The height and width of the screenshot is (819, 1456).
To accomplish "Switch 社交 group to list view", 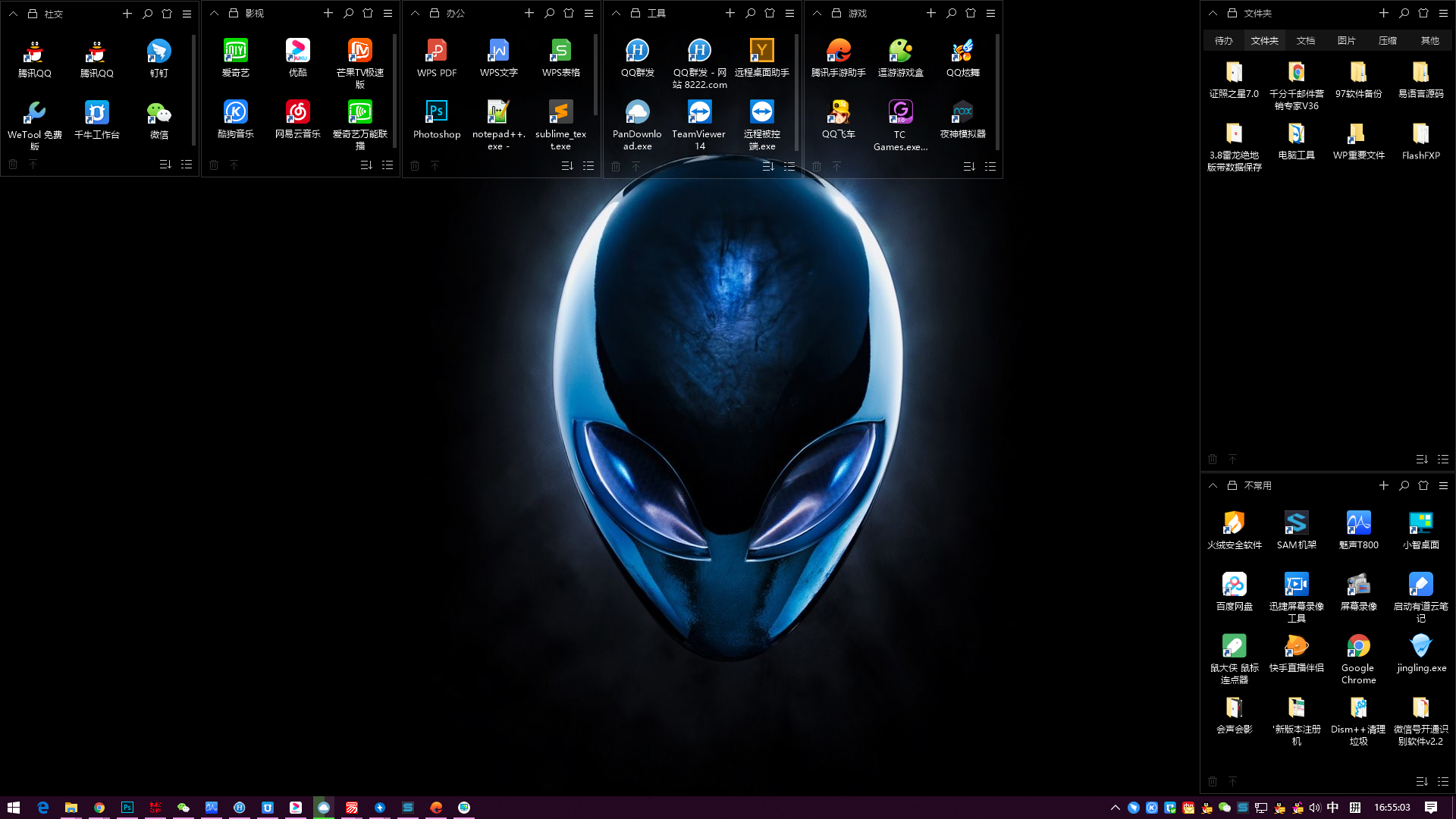I will pyautogui.click(x=187, y=165).
